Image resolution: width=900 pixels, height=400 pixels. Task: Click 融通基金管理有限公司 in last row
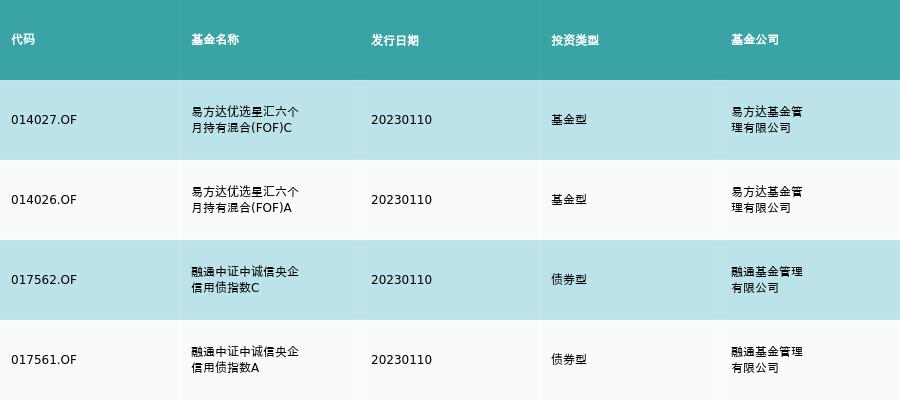click(x=767, y=360)
